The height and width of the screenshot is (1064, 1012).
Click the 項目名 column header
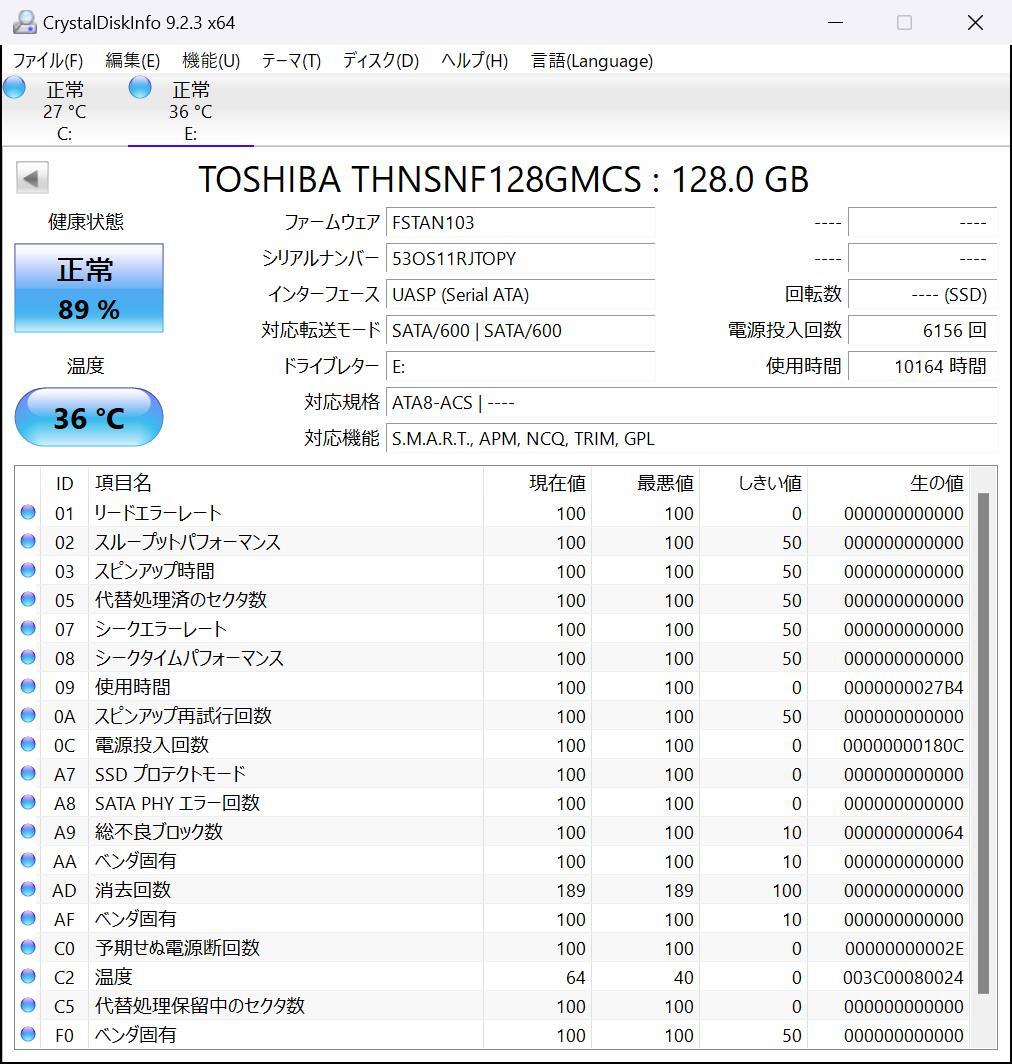pyautogui.click(x=124, y=483)
